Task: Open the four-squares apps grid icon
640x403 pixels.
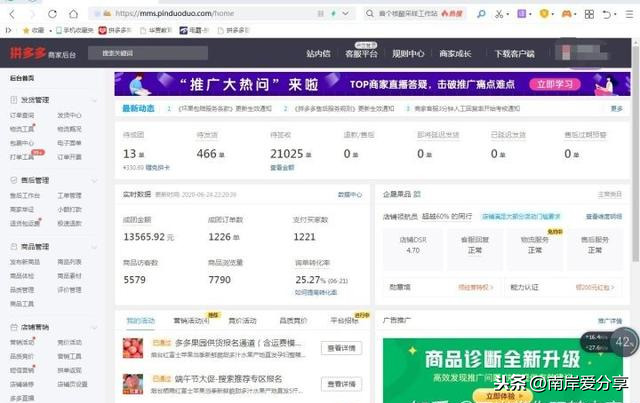Action: tap(589, 14)
